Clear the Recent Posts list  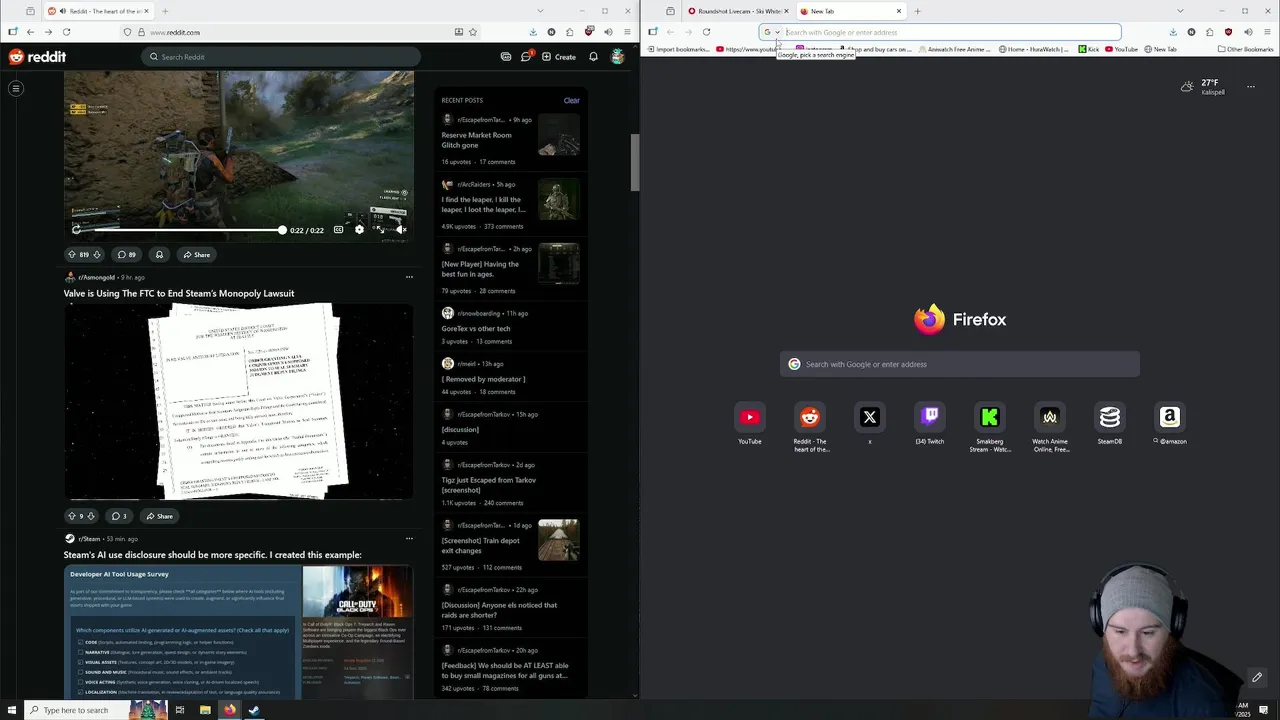[571, 100]
